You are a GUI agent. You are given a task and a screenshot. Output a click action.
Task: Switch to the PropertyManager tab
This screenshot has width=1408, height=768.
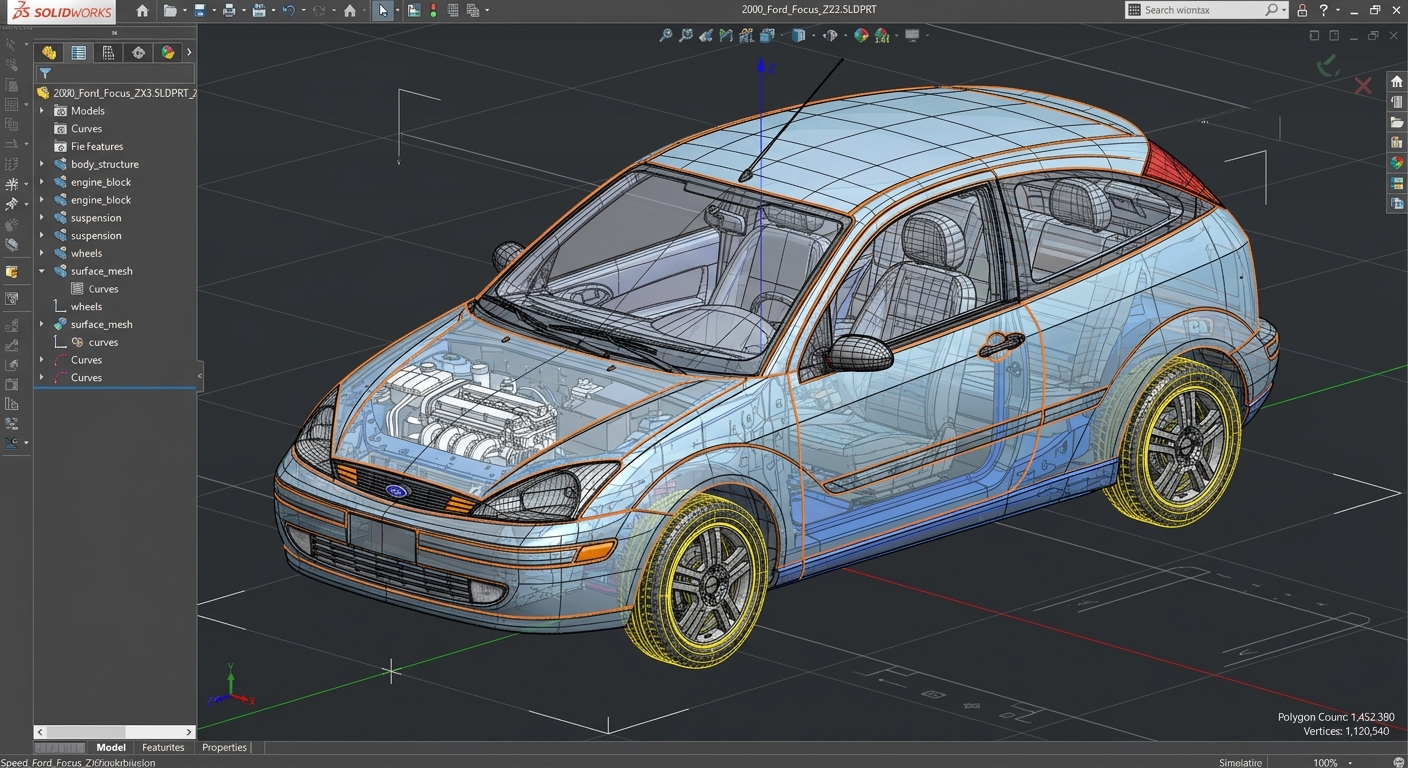coord(78,53)
